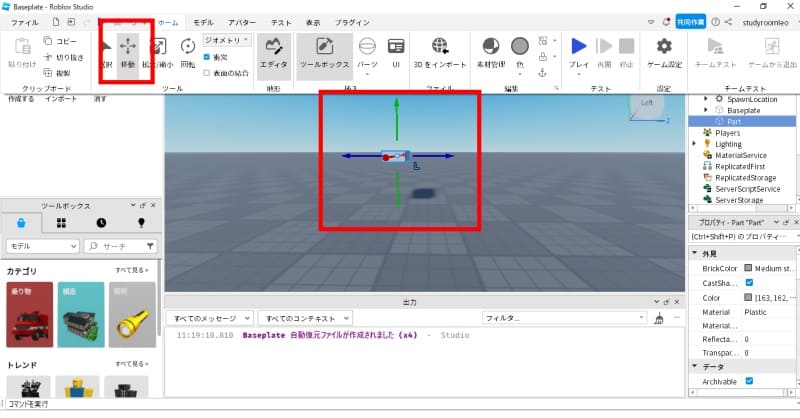Open the ジオメトリ mode dropdown

(x=227, y=40)
